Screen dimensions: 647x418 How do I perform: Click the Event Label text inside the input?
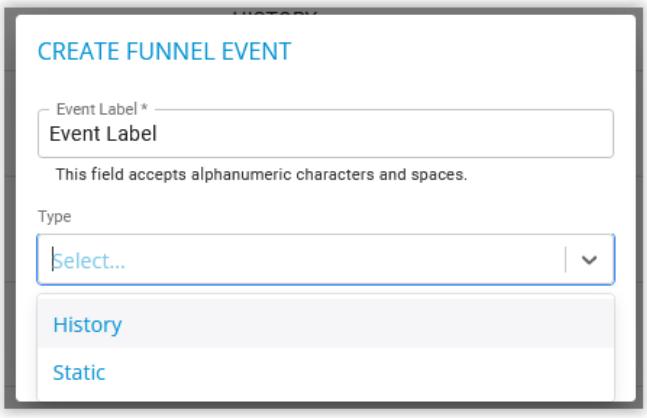click(103, 134)
